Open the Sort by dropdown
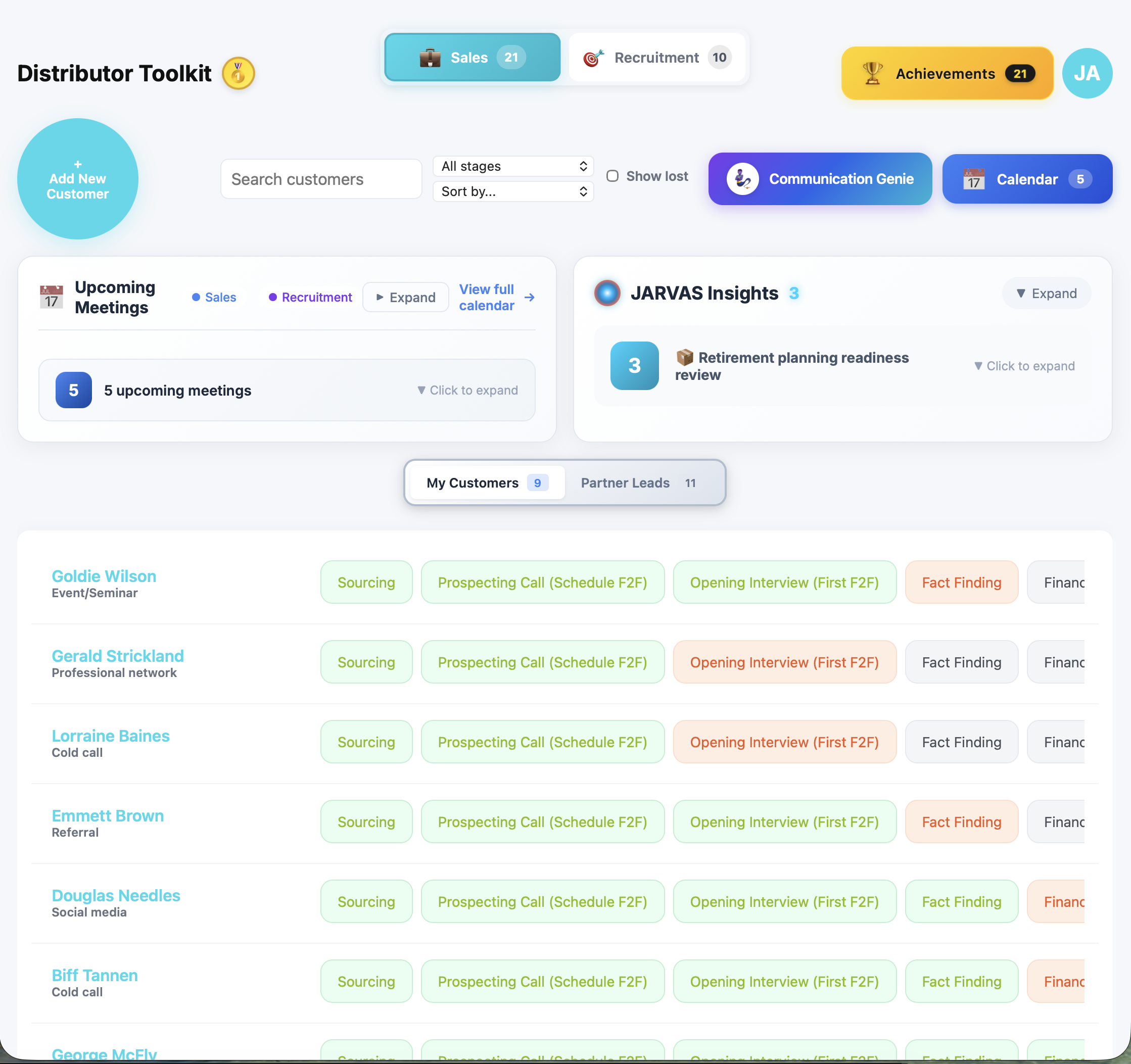 point(512,191)
